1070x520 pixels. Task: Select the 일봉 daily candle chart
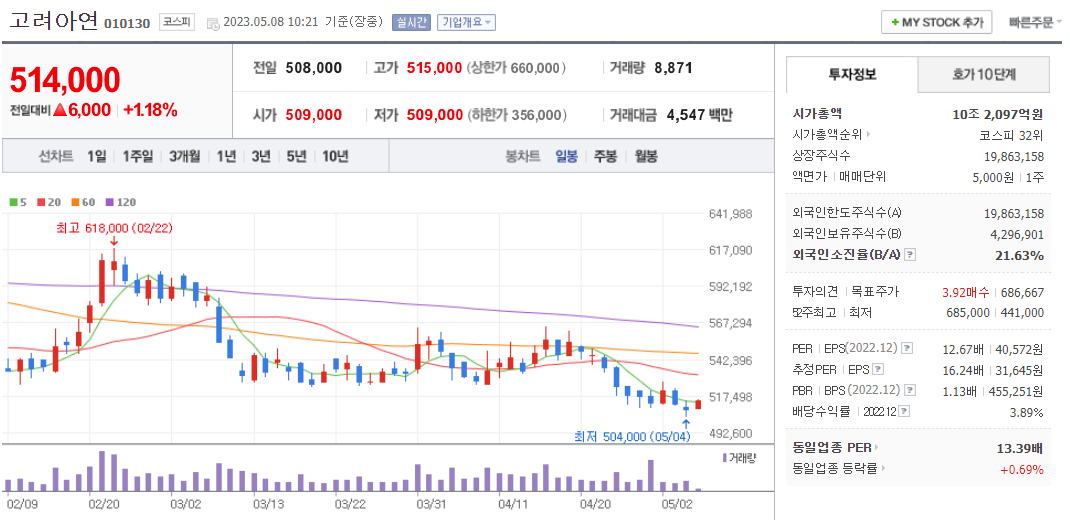[x=566, y=156]
